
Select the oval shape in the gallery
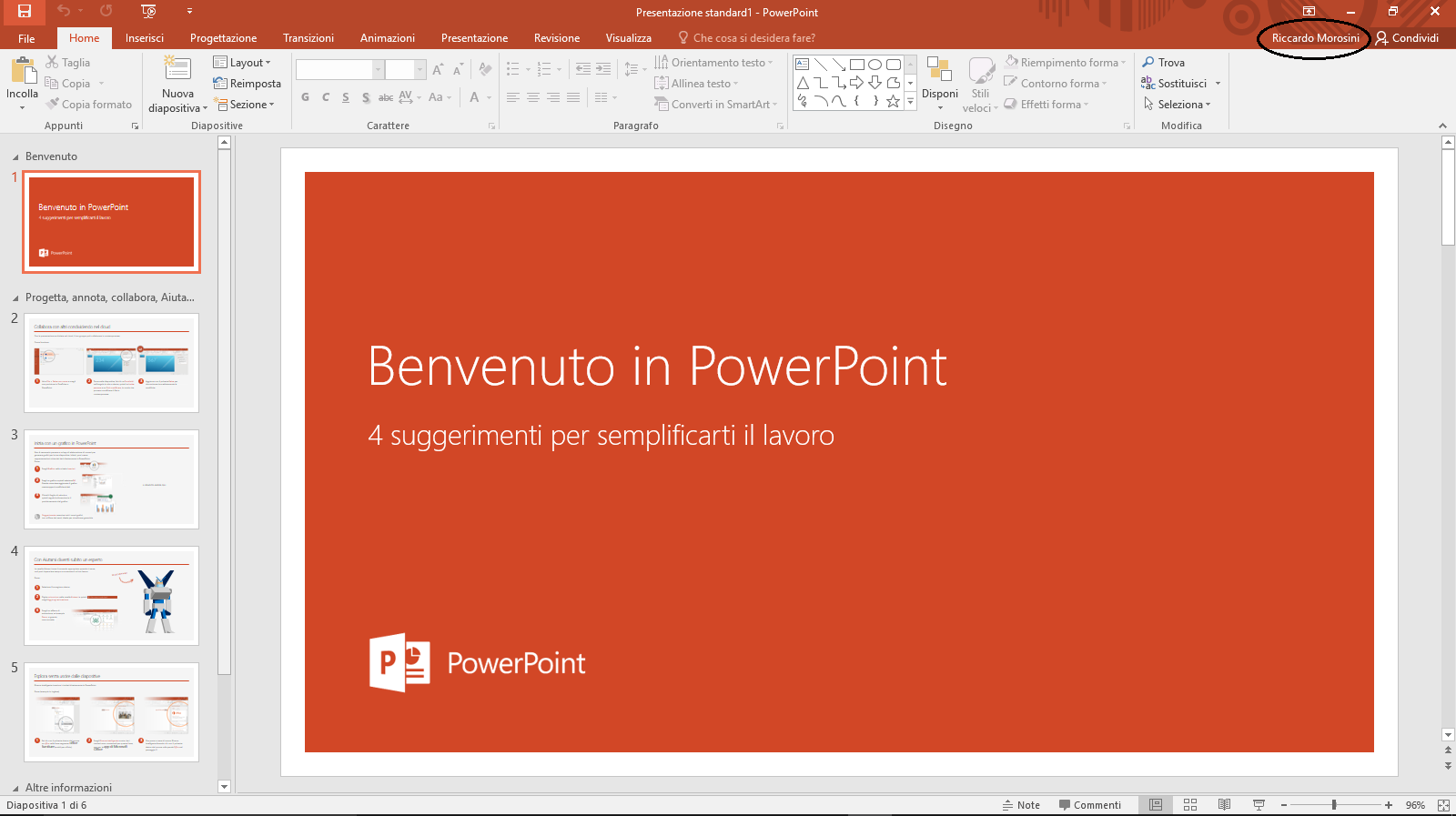pos(875,65)
